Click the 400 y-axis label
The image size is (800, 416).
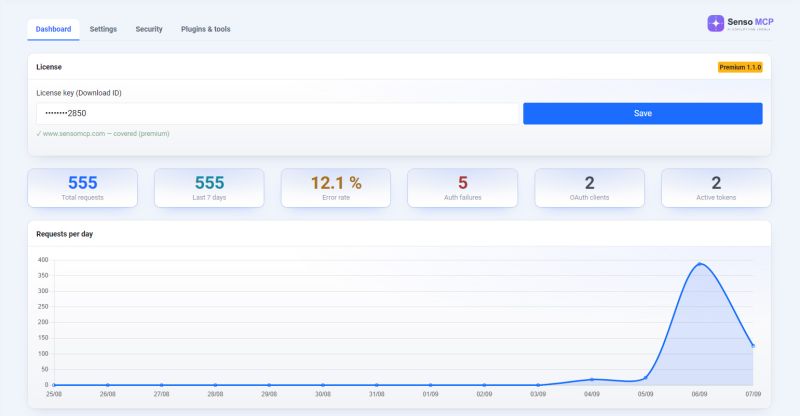pos(43,260)
